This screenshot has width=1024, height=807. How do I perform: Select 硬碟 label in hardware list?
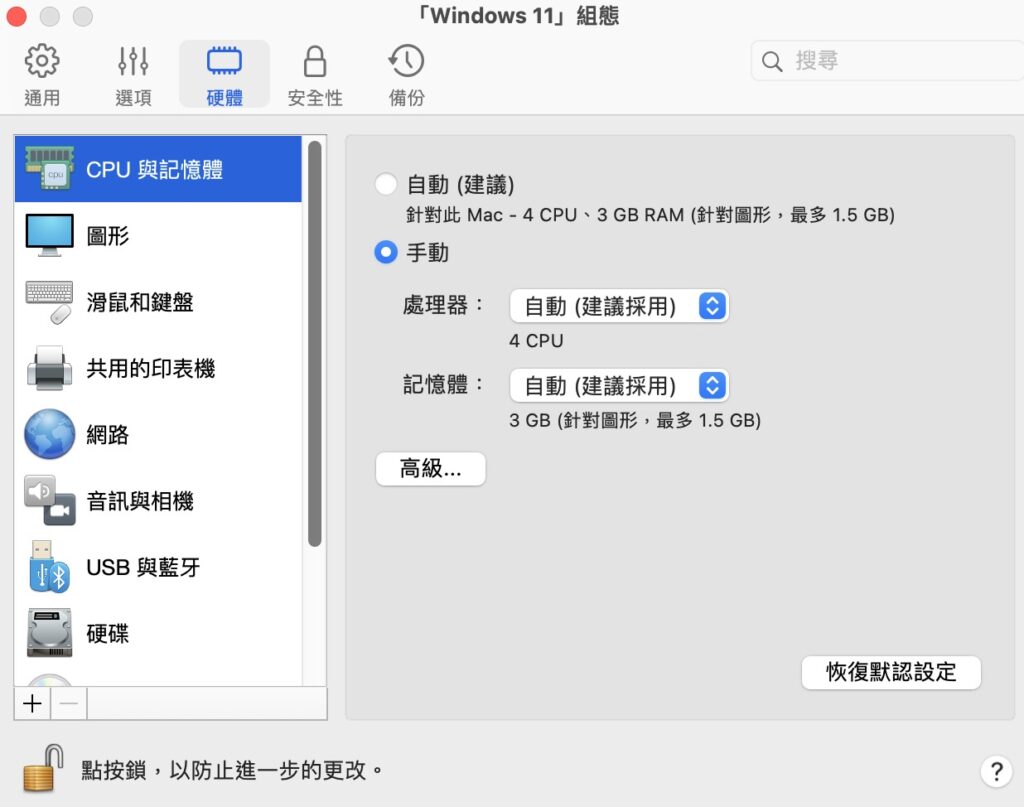[x=108, y=634]
